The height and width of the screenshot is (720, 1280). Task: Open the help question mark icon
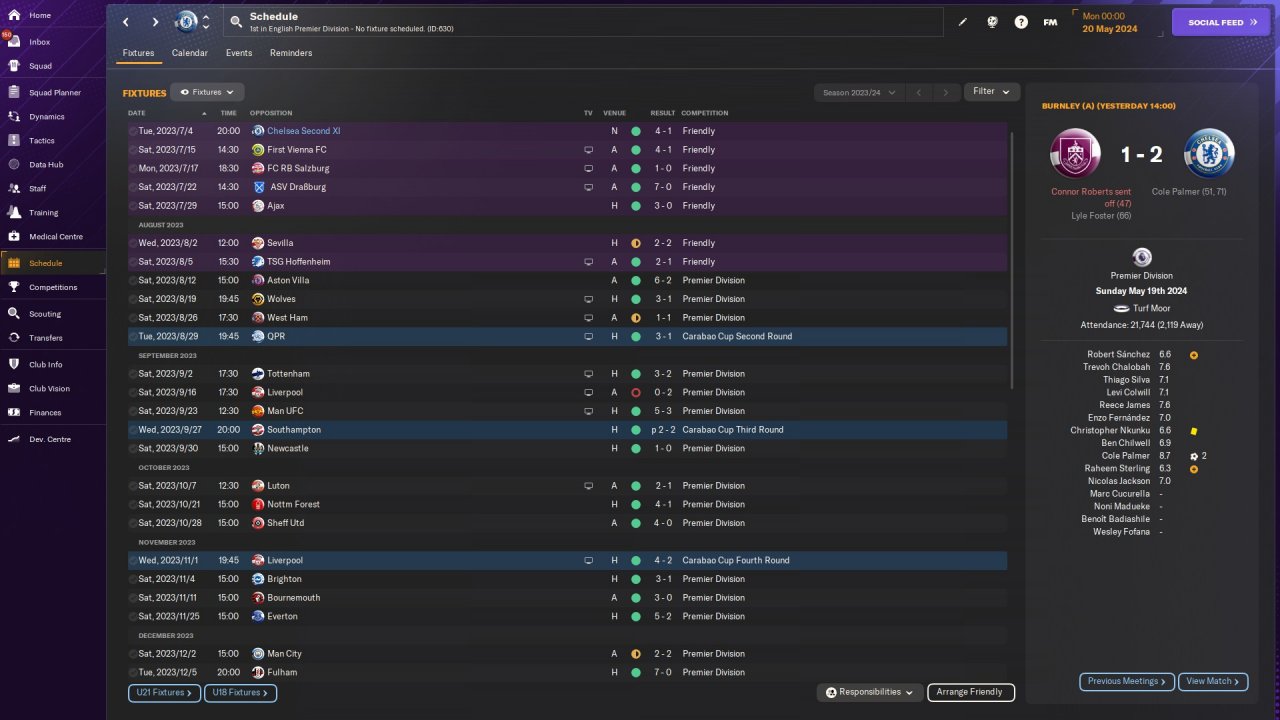click(x=1021, y=22)
